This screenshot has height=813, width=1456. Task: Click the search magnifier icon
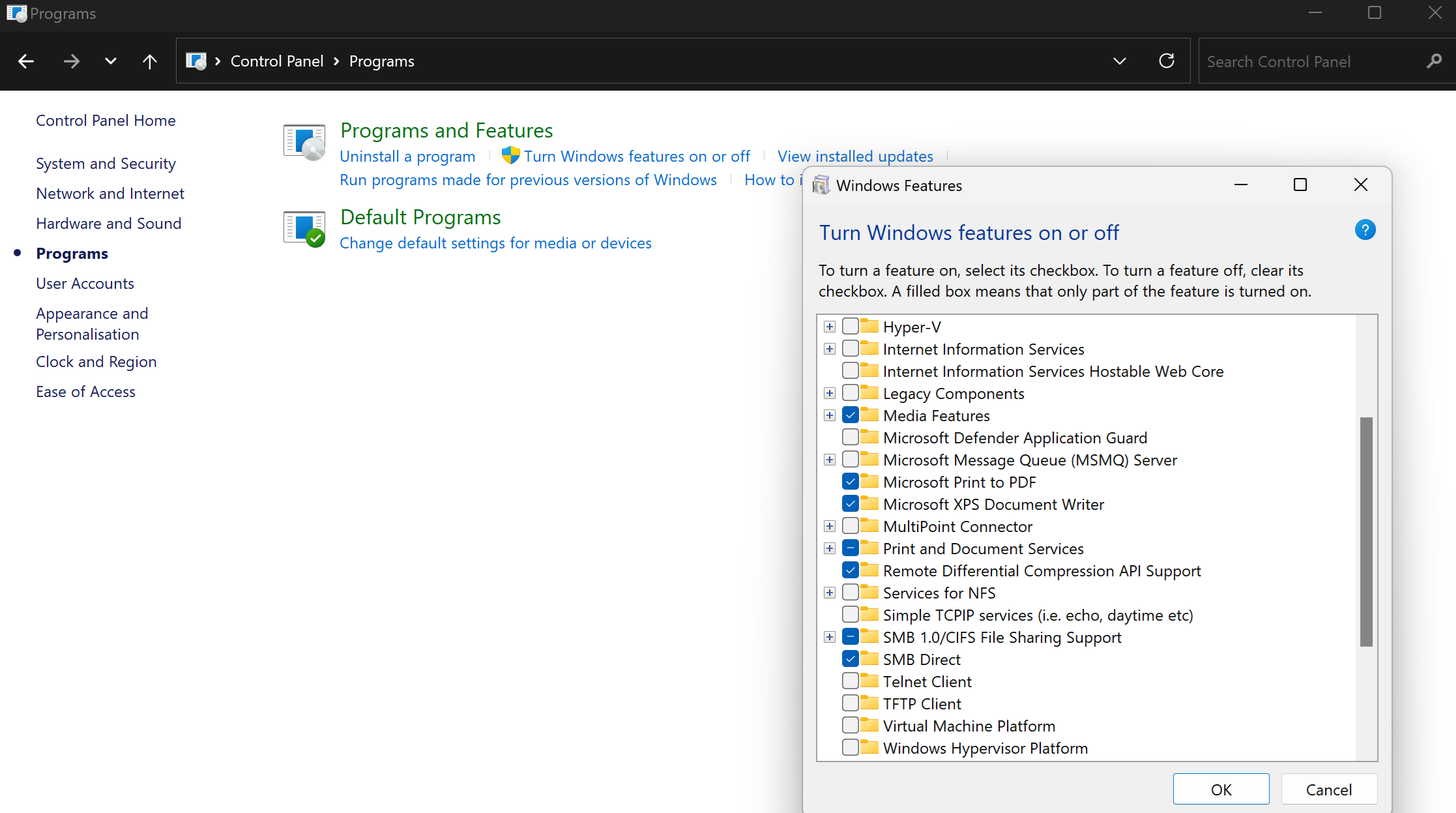[1434, 61]
